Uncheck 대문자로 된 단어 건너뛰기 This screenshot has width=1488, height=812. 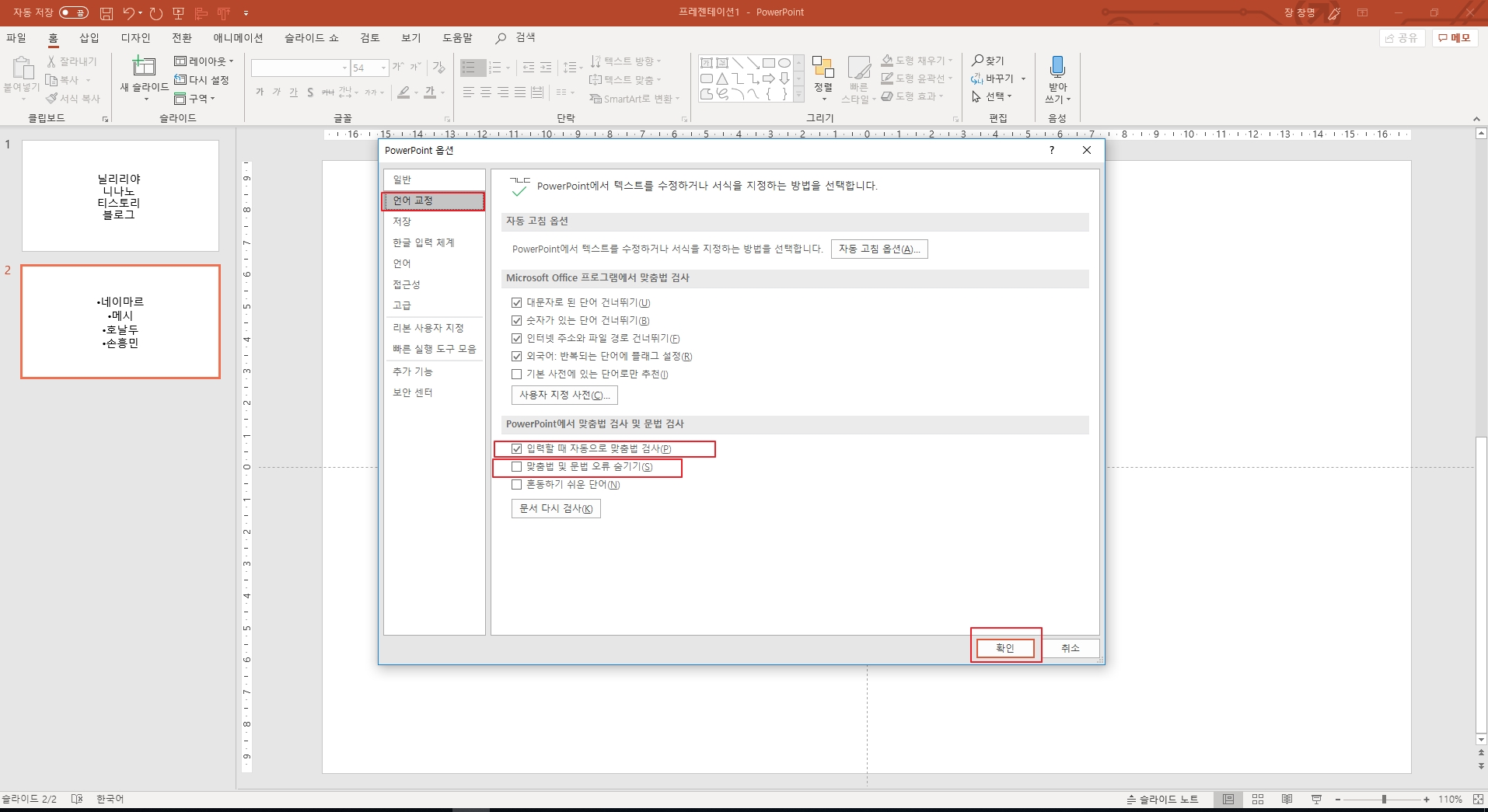tap(516, 303)
